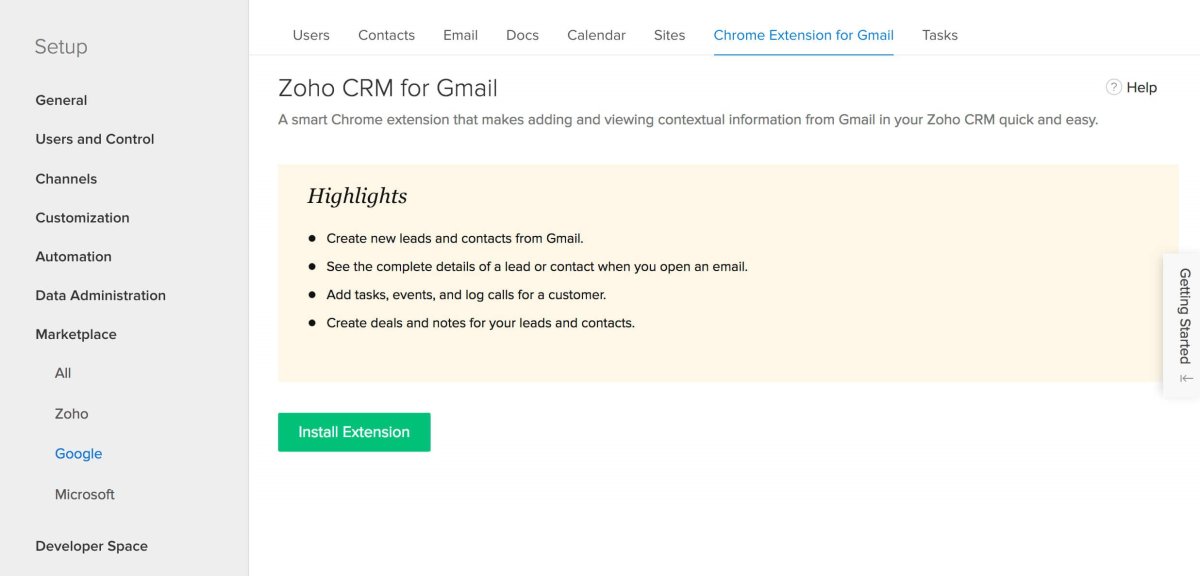Select Zoho under Marketplace
This screenshot has height=576, width=1200.
(x=72, y=414)
